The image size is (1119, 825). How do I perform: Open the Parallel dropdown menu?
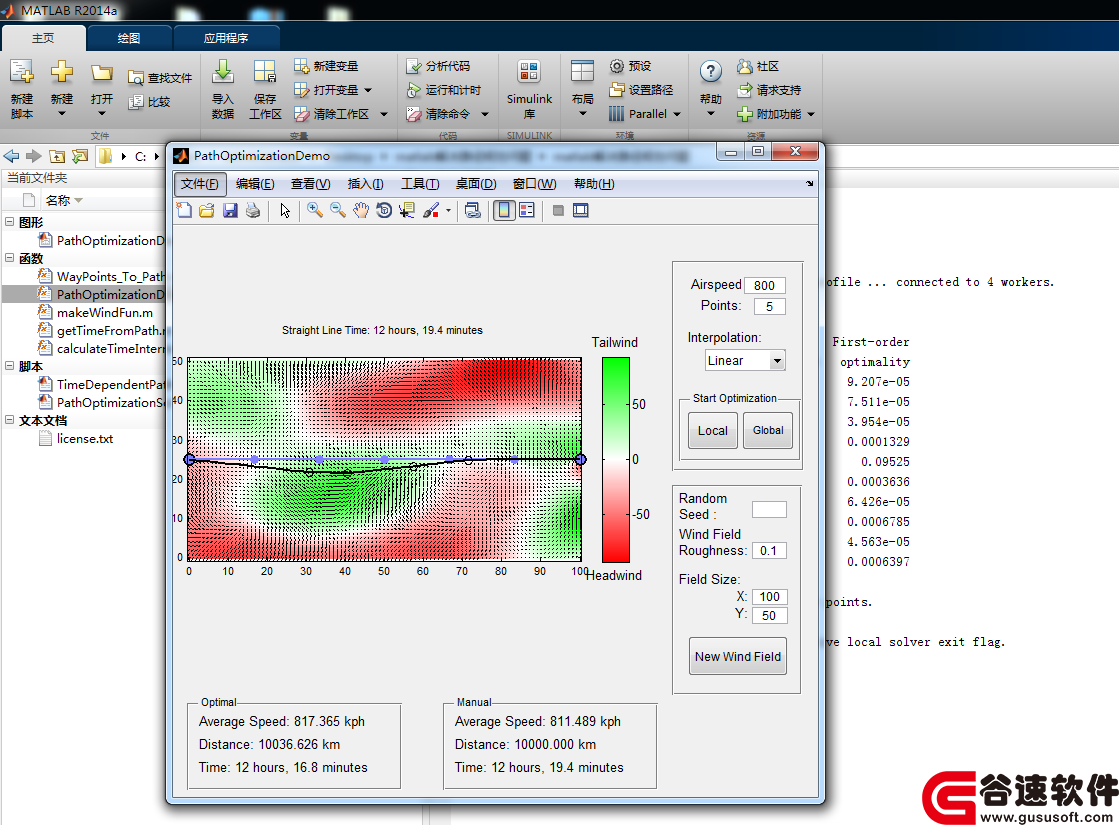645,114
